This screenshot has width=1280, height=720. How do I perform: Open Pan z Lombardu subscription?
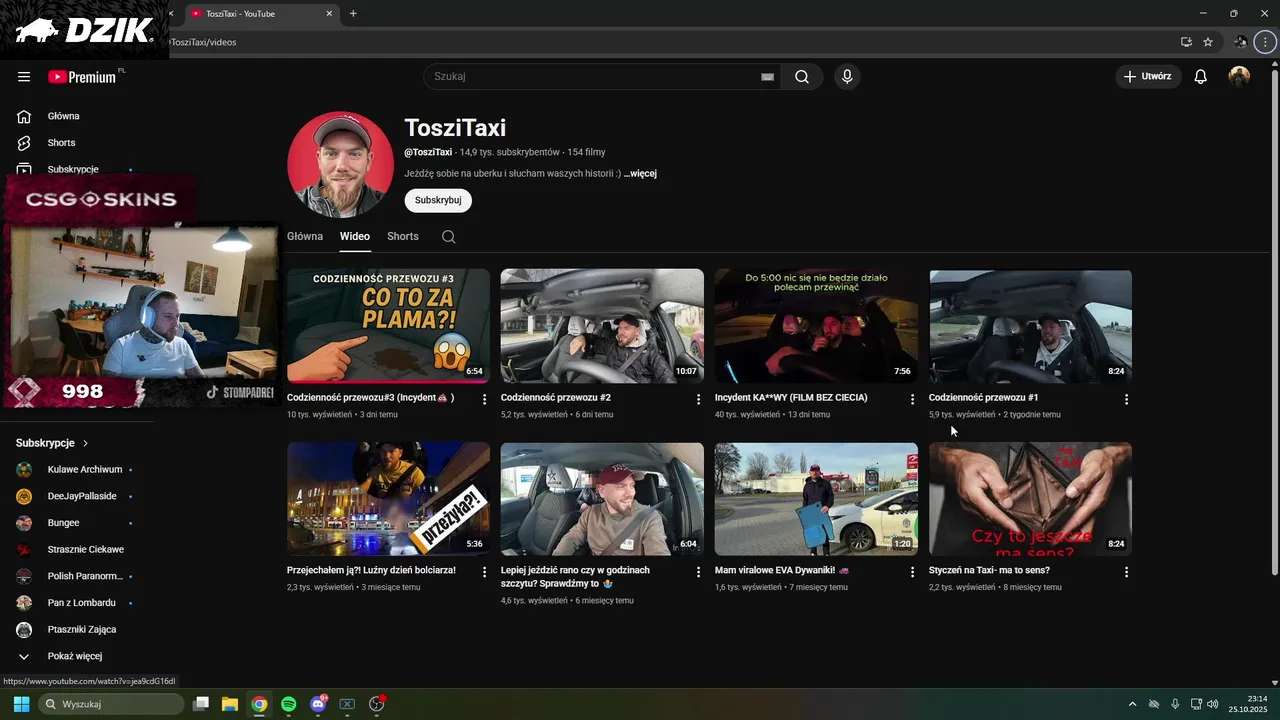click(82, 603)
